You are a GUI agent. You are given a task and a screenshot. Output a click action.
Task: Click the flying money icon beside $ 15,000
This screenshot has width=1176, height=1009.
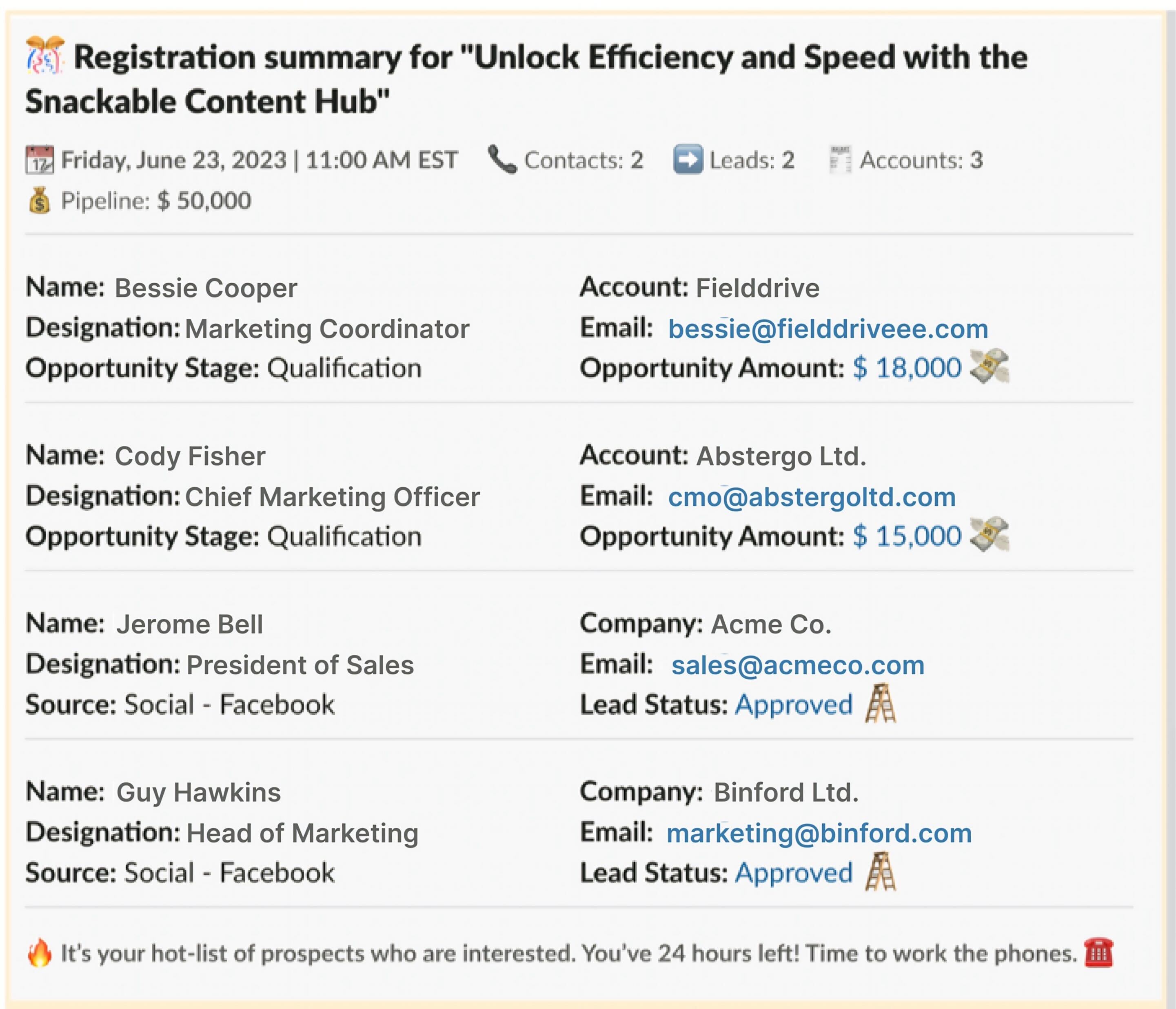tap(989, 534)
